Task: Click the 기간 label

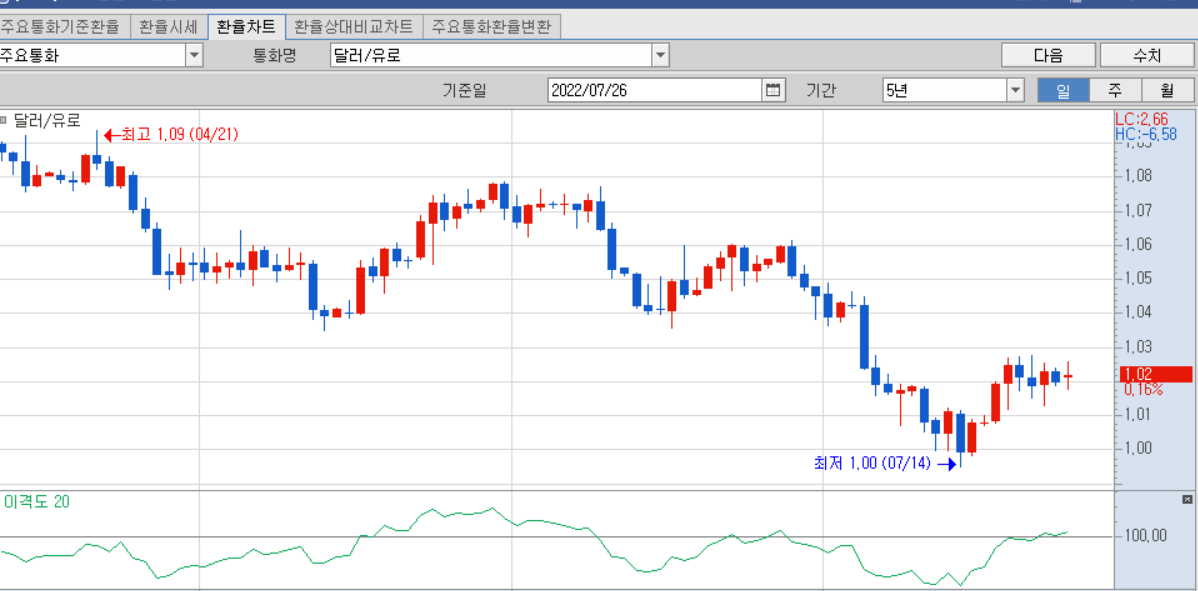Action: tap(821, 90)
